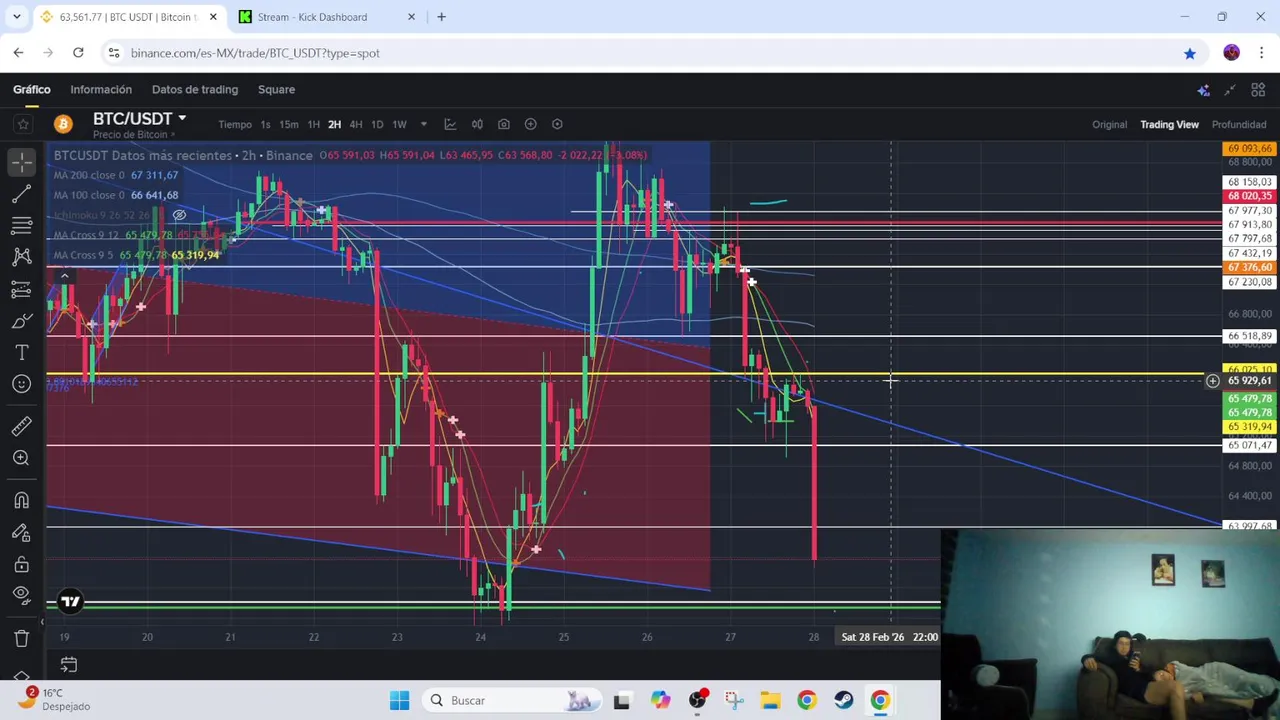Collapse the indicator legend chevron
Viewport: 1280px width, 720px height.
click(x=64, y=275)
